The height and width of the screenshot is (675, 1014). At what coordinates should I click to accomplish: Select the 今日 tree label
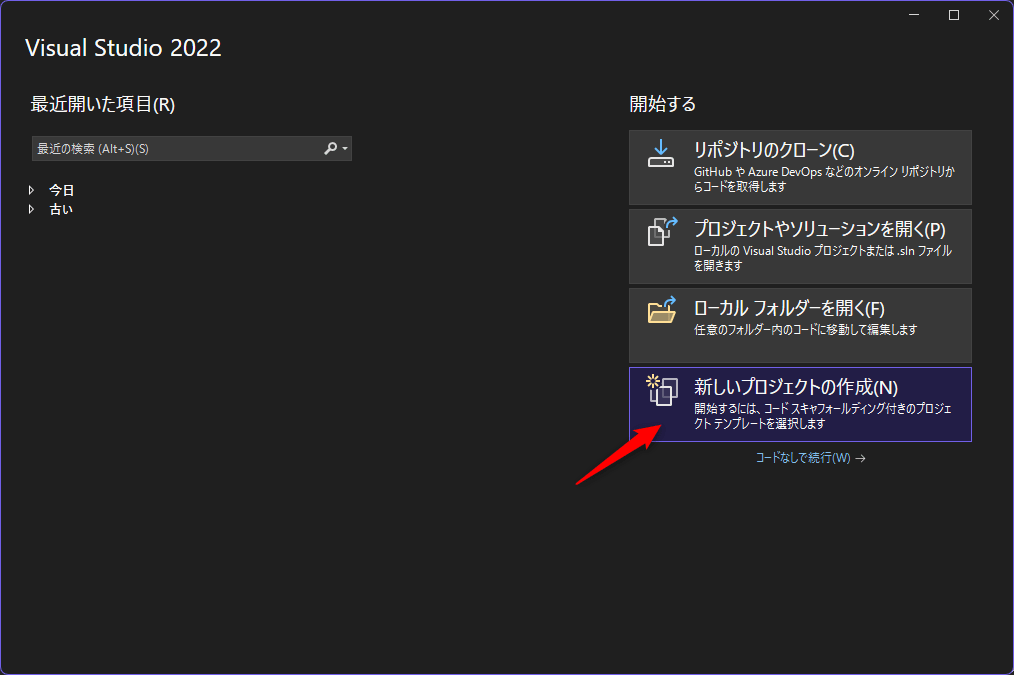coord(61,190)
